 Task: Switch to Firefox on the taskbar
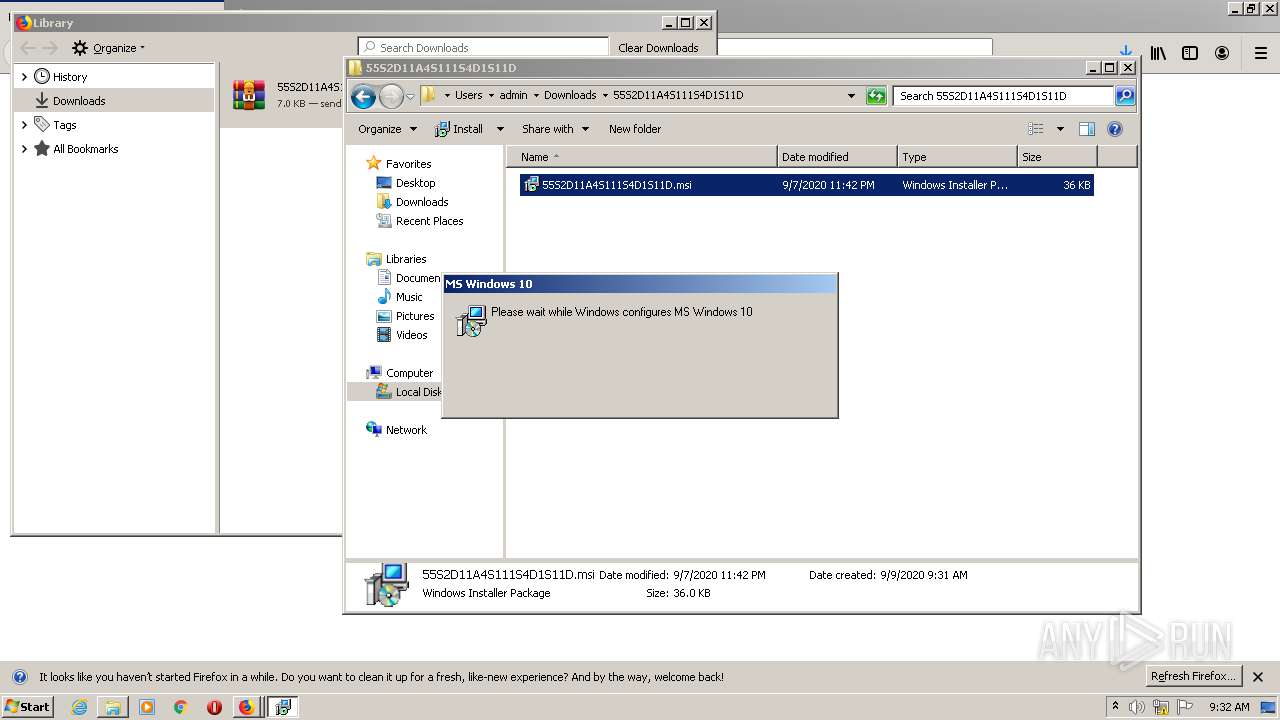(x=246, y=707)
